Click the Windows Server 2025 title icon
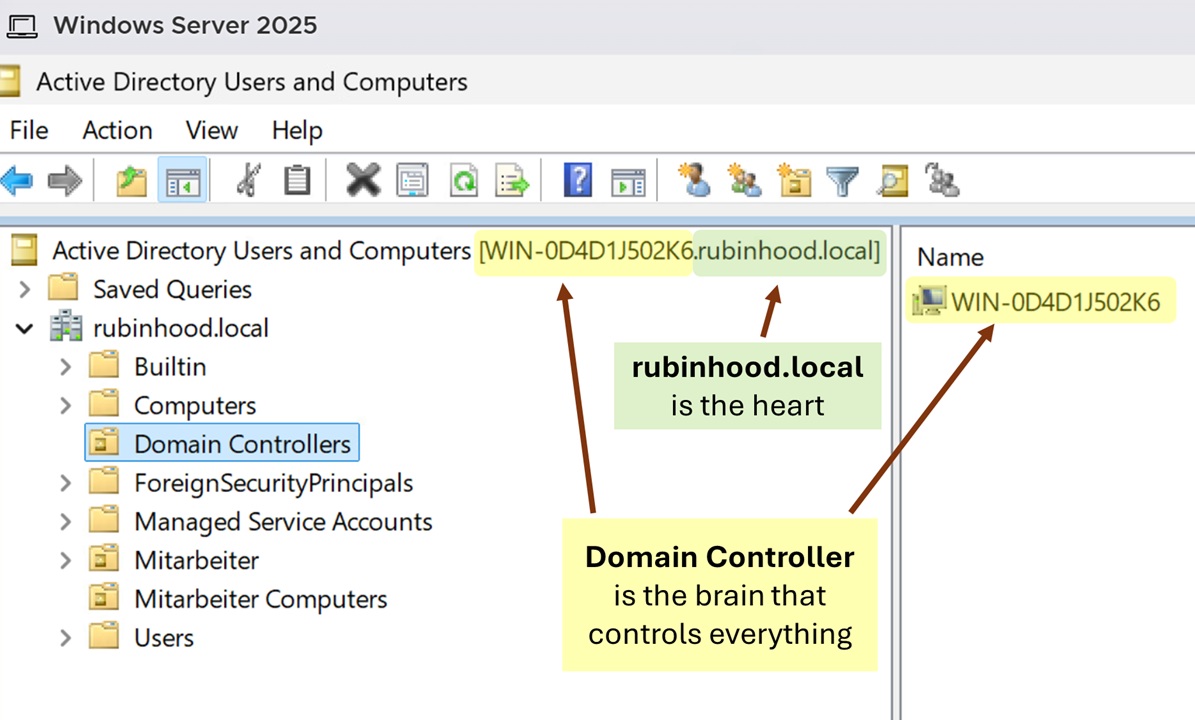The width and height of the screenshot is (1195, 720). [21, 26]
